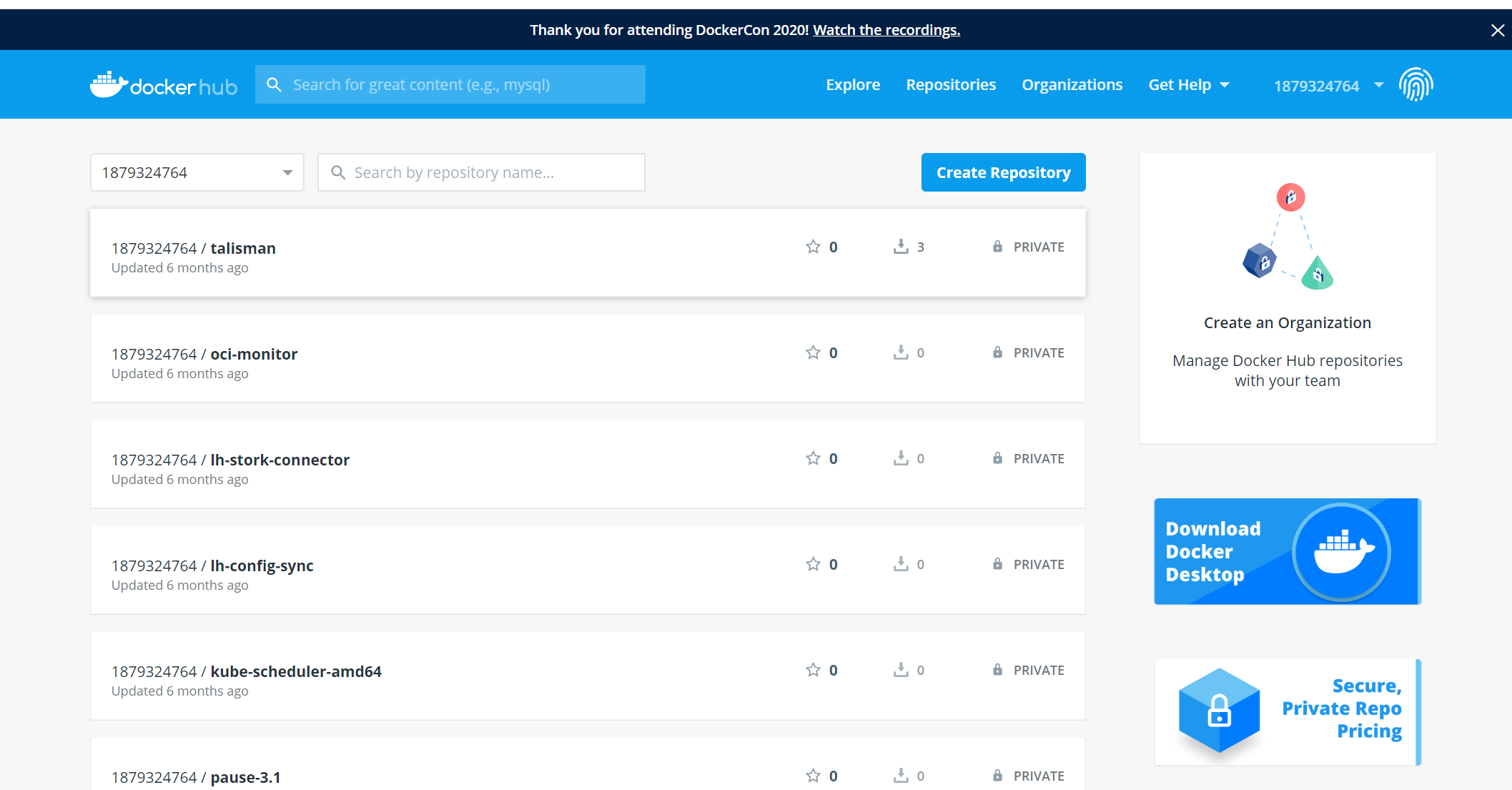This screenshot has width=1512, height=790.
Task: Open the Get Help dropdown menu
Action: (x=1189, y=85)
